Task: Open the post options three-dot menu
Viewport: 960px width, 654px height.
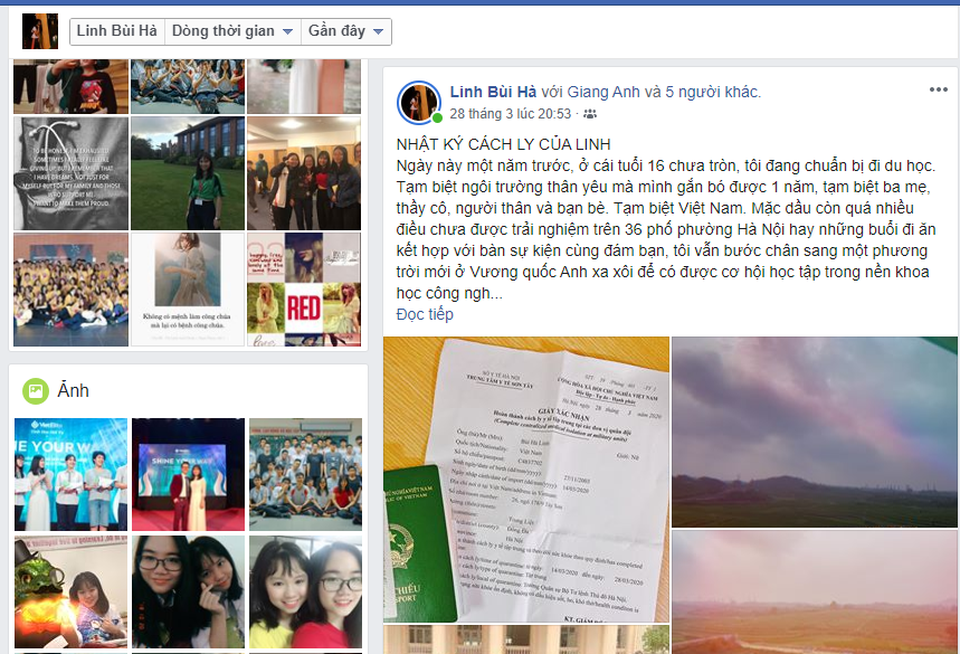Action: [x=937, y=90]
